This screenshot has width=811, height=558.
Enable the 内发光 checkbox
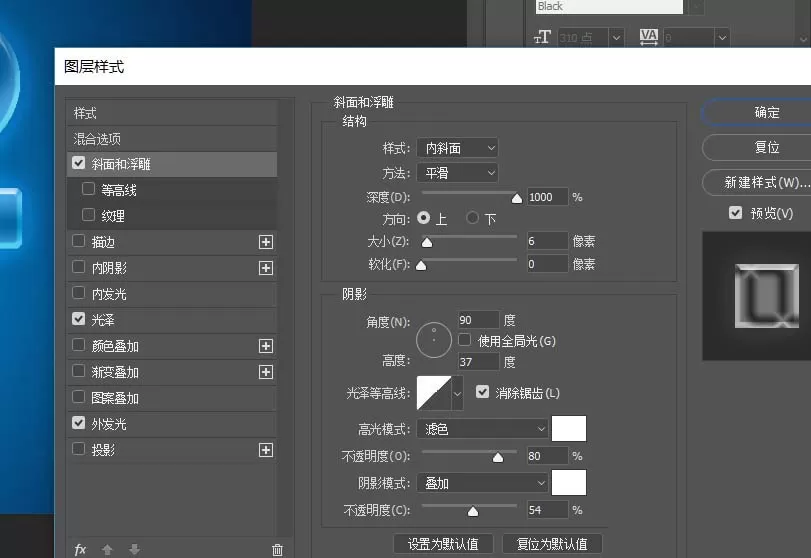click(79, 293)
